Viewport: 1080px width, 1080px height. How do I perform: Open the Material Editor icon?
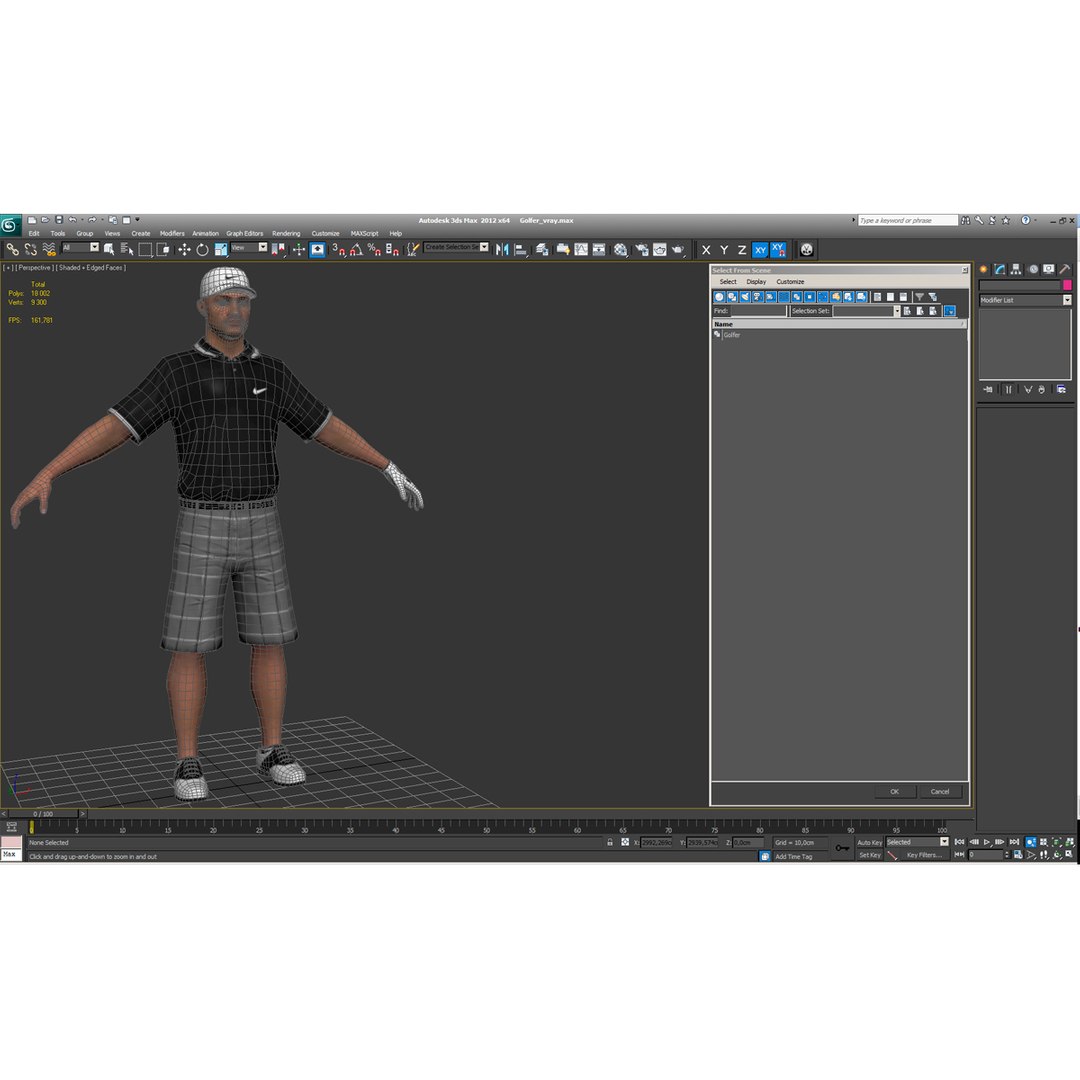tap(621, 249)
